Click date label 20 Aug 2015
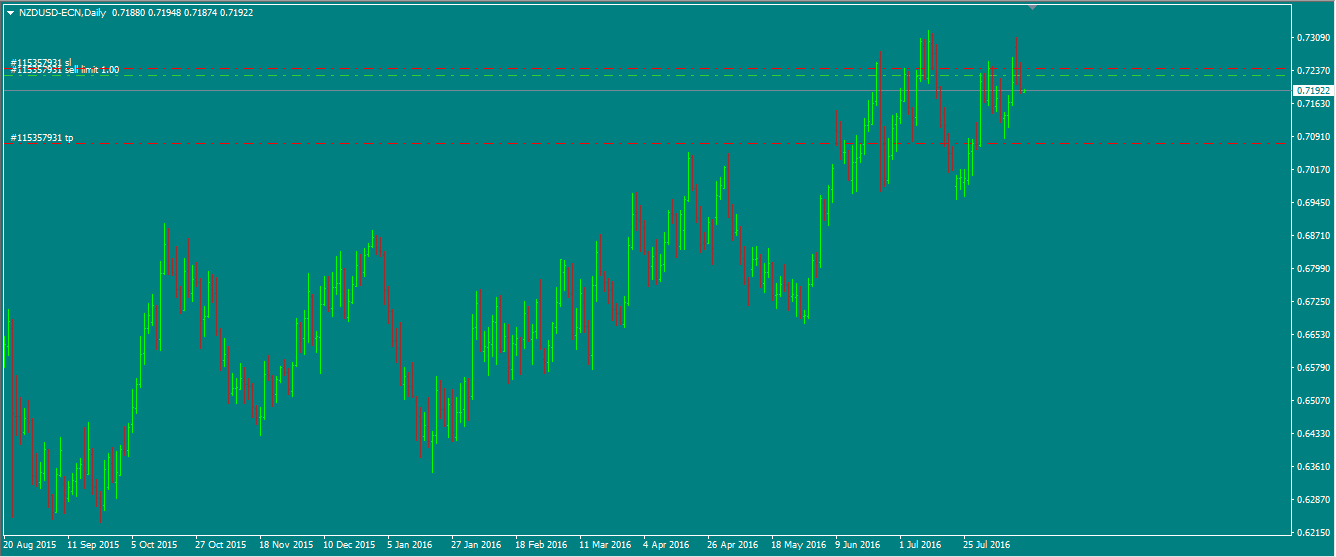 [x=29, y=545]
